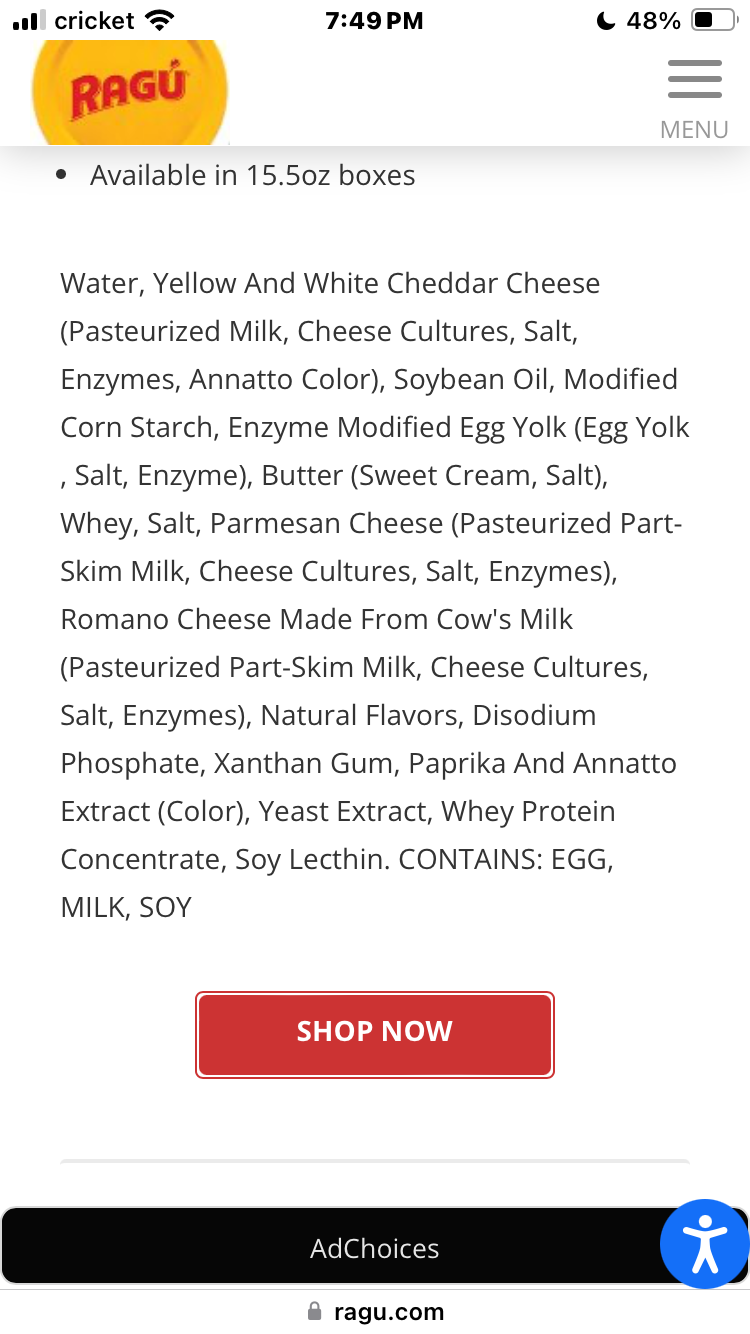Viewport: 750px width, 1334px height.
Task: Tap the cellular signal bars icon
Action: tap(30, 20)
